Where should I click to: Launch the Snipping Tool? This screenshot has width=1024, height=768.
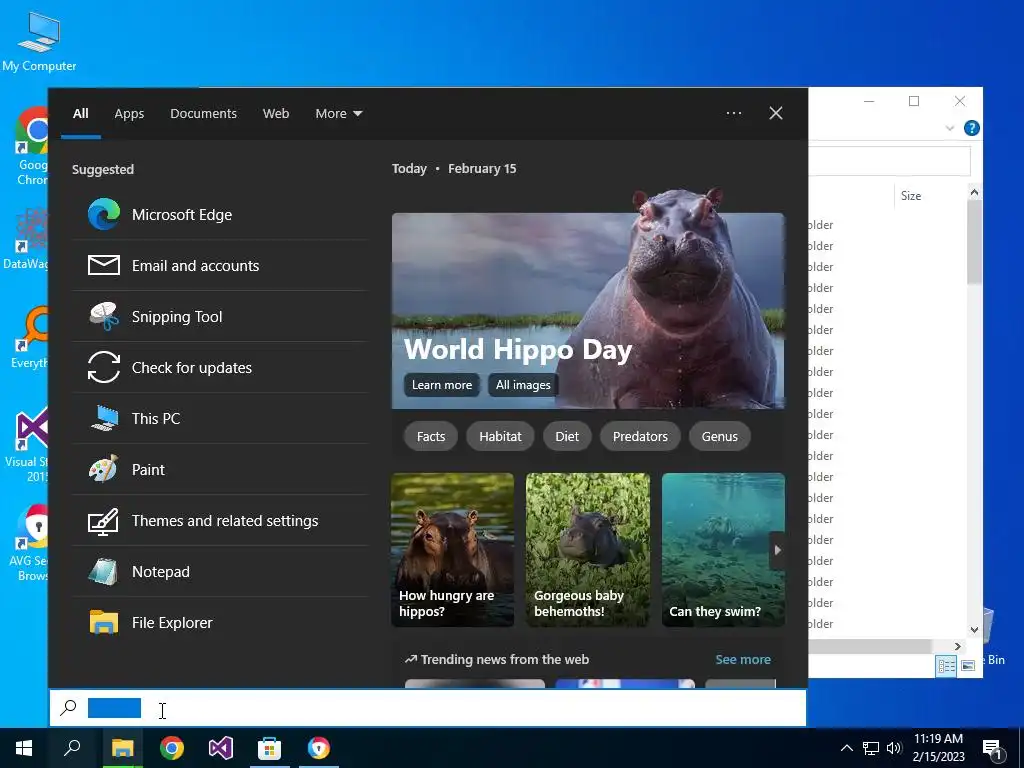[220, 317]
